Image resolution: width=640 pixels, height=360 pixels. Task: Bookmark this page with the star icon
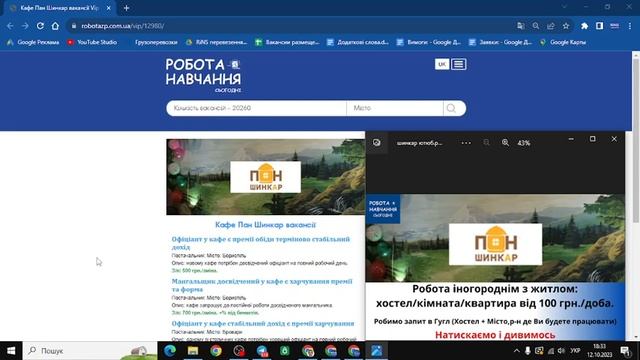[566, 26]
